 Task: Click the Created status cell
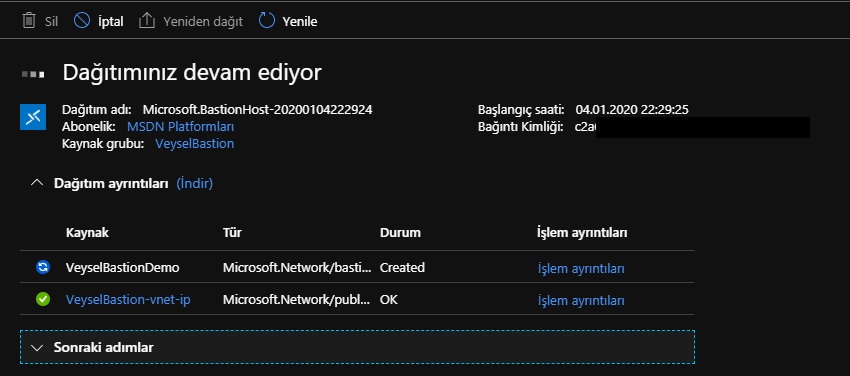(x=402, y=267)
